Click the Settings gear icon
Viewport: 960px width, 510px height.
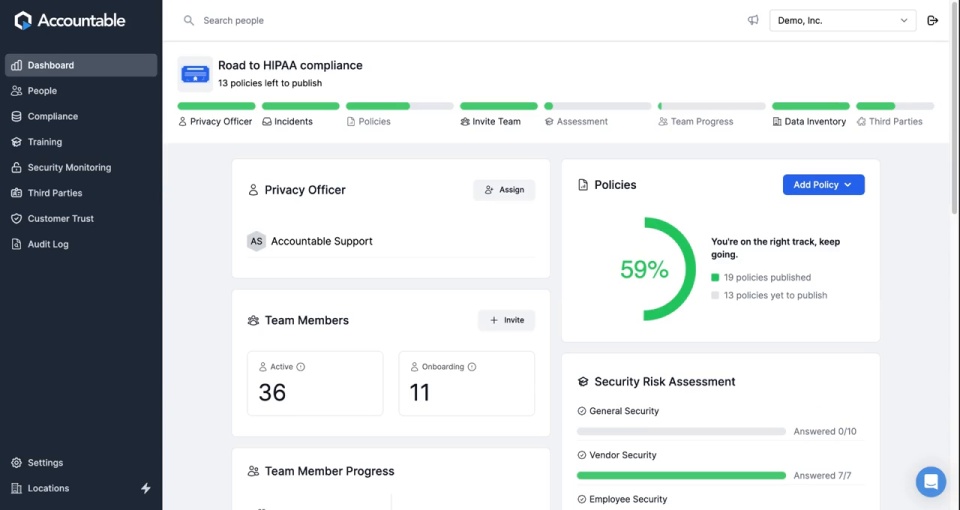[17, 463]
